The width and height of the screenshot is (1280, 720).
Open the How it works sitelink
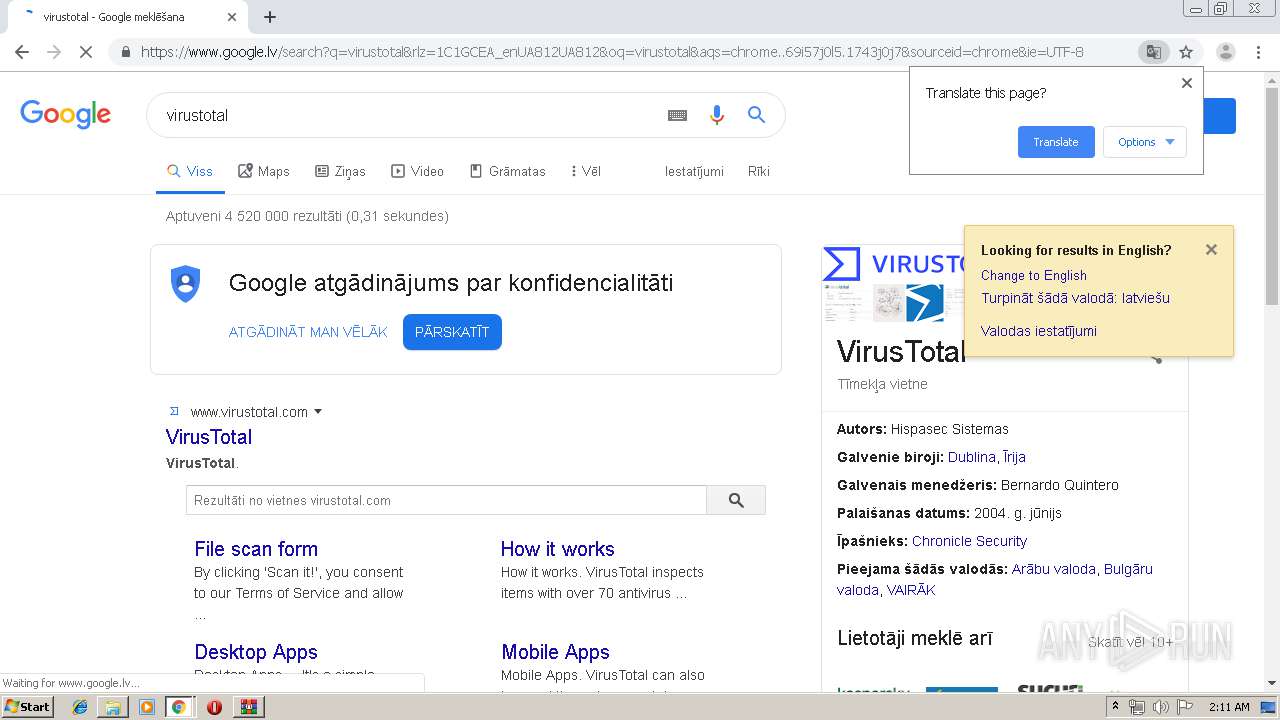pyautogui.click(x=557, y=549)
